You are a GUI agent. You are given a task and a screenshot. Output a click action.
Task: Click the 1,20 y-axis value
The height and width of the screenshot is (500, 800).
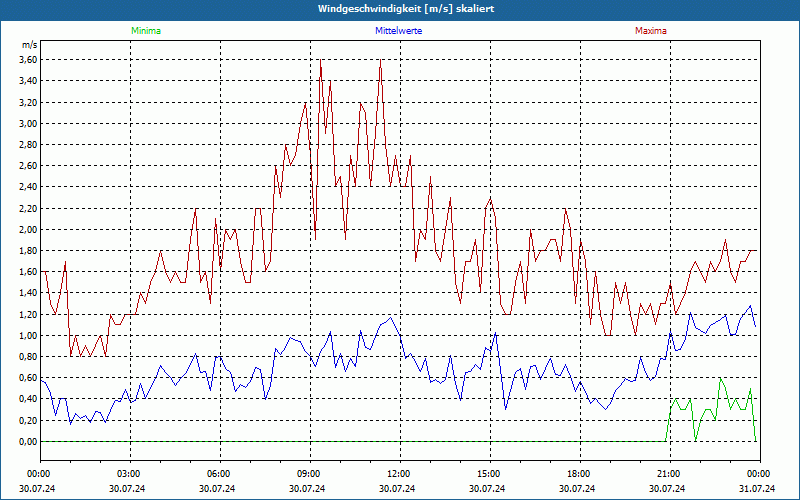click(x=28, y=314)
